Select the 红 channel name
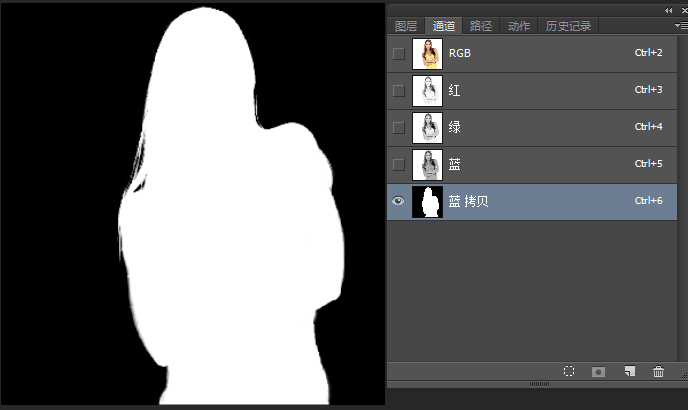688x410 pixels. [455, 90]
